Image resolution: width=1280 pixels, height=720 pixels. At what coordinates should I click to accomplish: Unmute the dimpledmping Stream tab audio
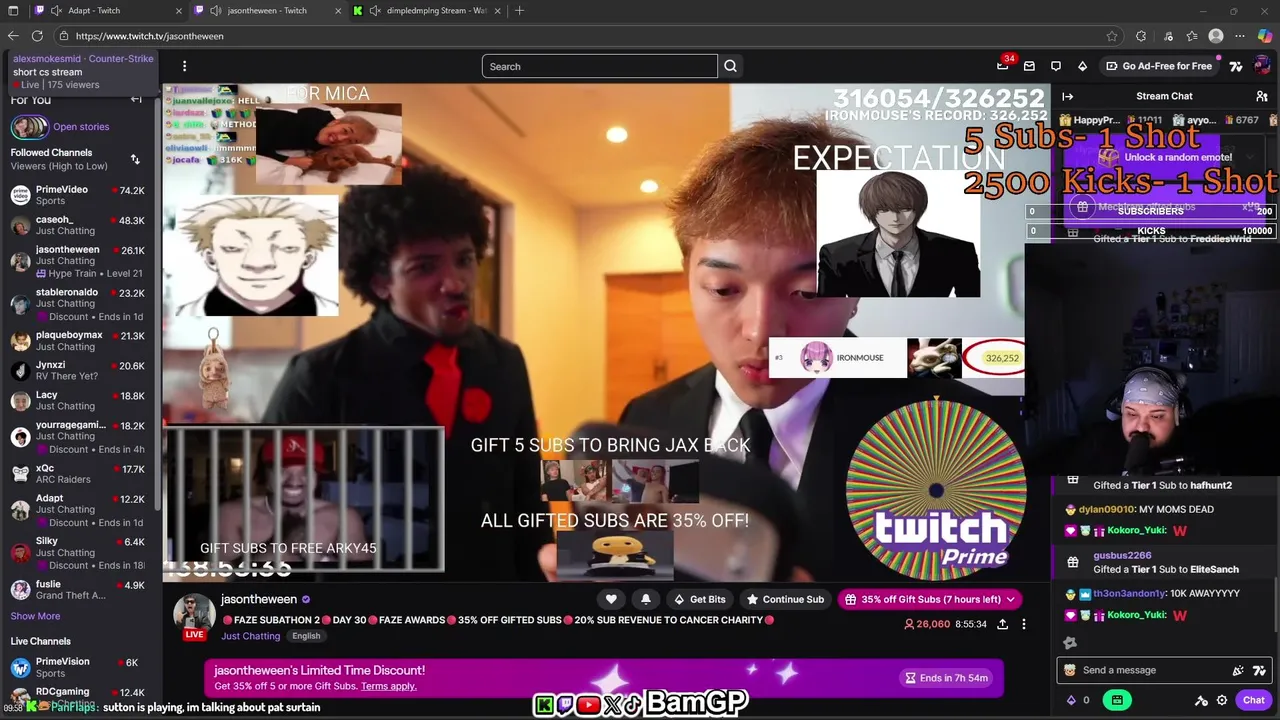pyautogui.click(x=374, y=10)
